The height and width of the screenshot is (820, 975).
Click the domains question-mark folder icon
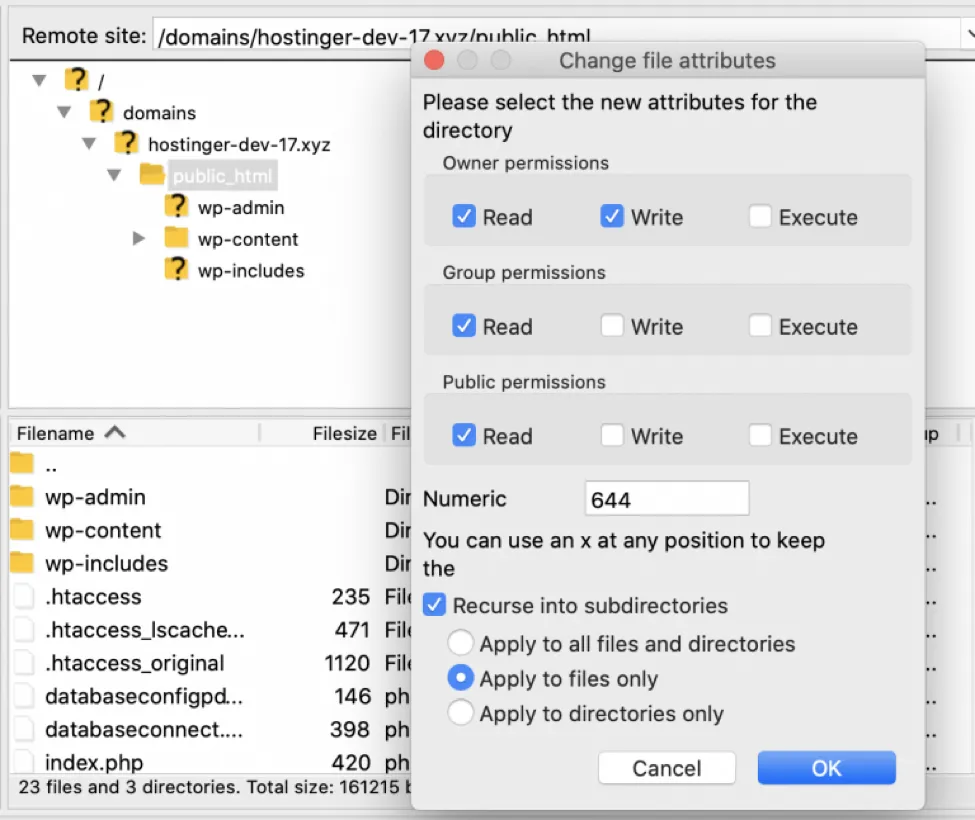(102, 112)
